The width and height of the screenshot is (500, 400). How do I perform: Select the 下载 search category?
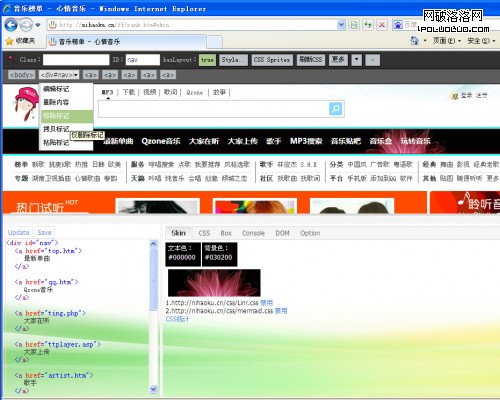128,92
